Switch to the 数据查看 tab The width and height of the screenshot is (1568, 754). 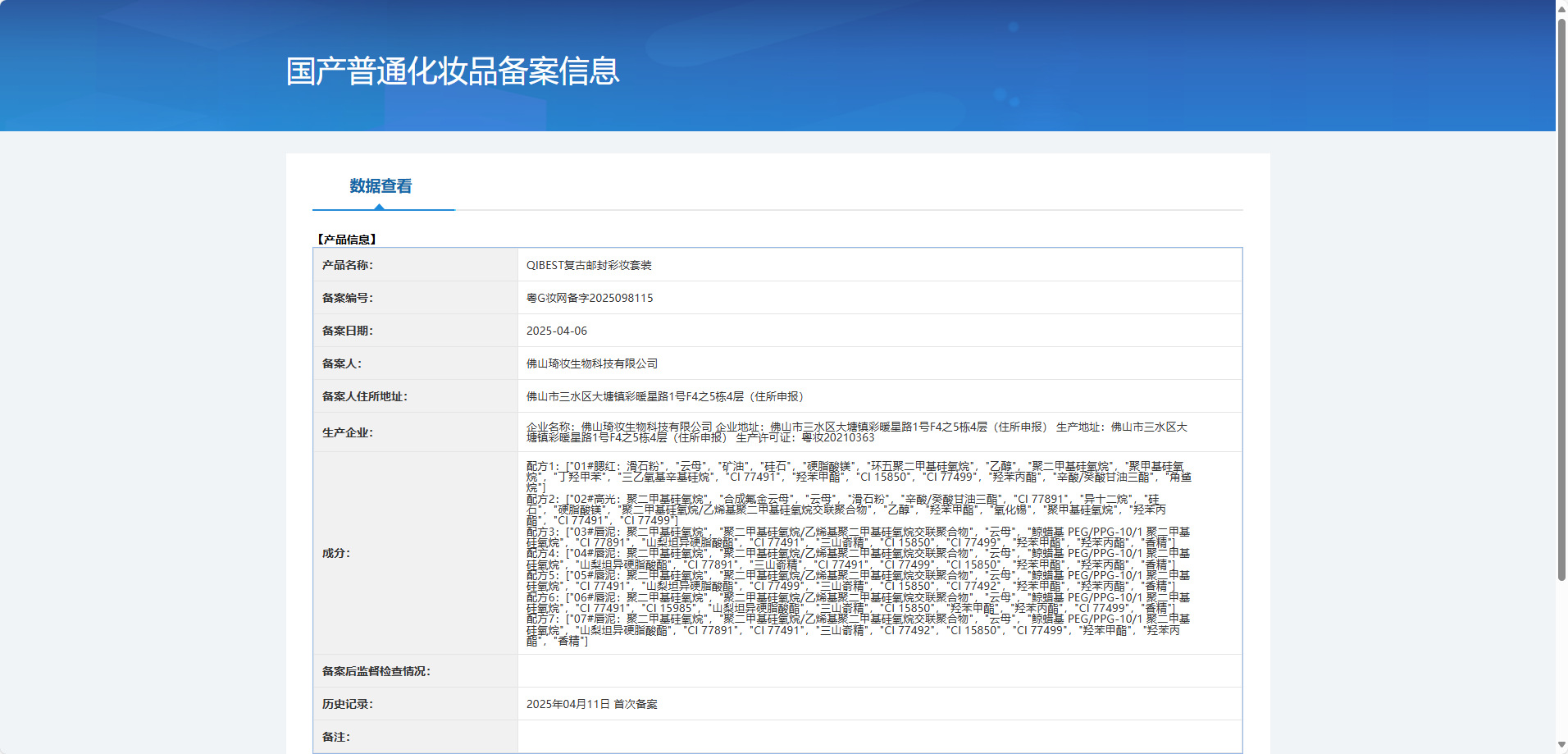pos(381,186)
